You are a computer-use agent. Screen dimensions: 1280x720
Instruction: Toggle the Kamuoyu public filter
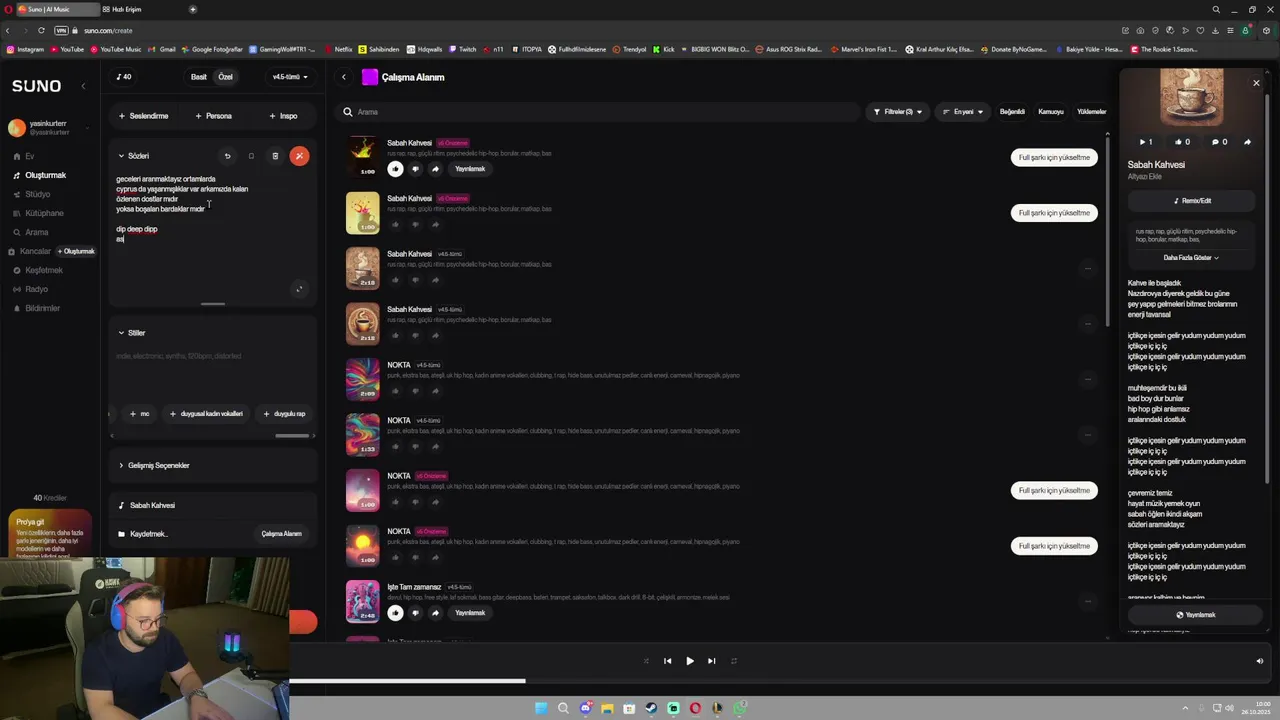pyautogui.click(x=1050, y=112)
